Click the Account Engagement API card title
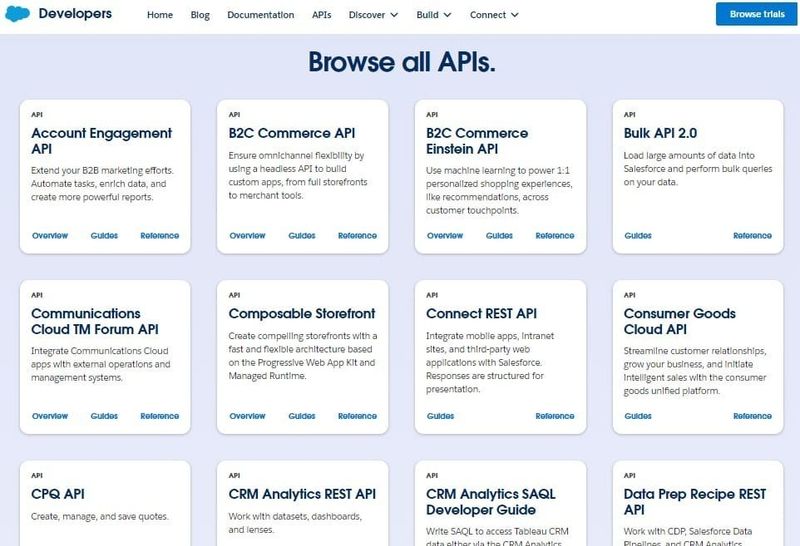800x546 pixels. tap(101, 141)
